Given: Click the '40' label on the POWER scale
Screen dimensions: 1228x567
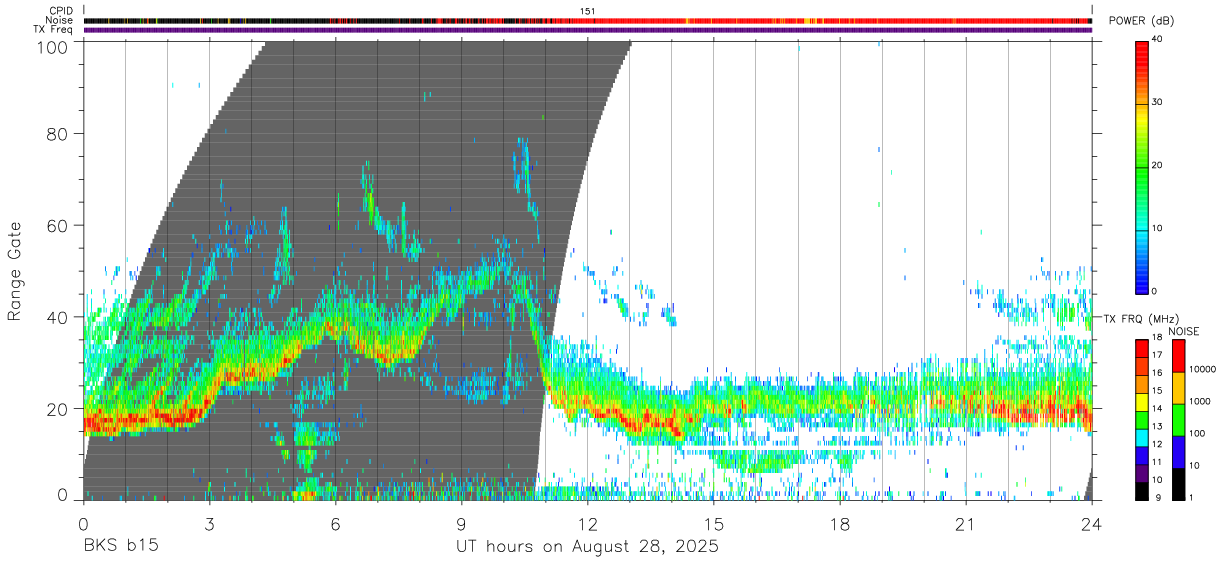Looking at the screenshot, I should coord(1157,39).
